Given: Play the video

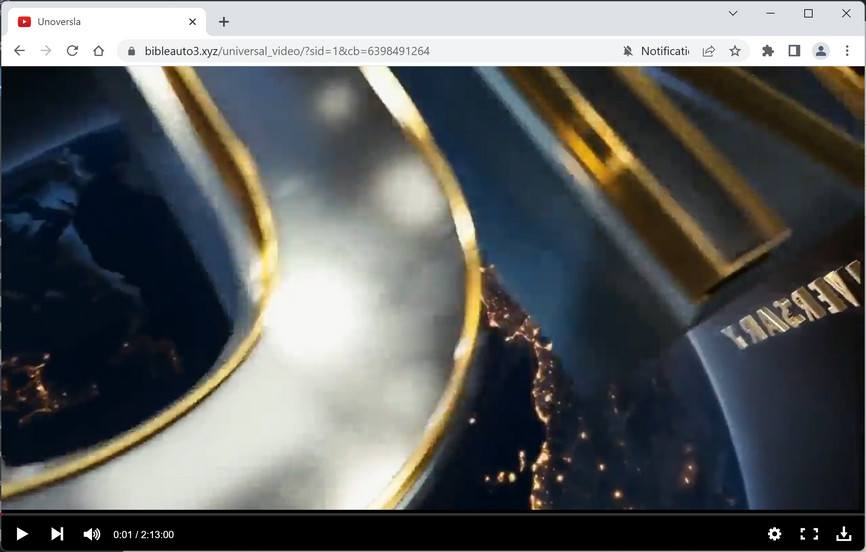Looking at the screenshot, I should (x=22, y=534).
